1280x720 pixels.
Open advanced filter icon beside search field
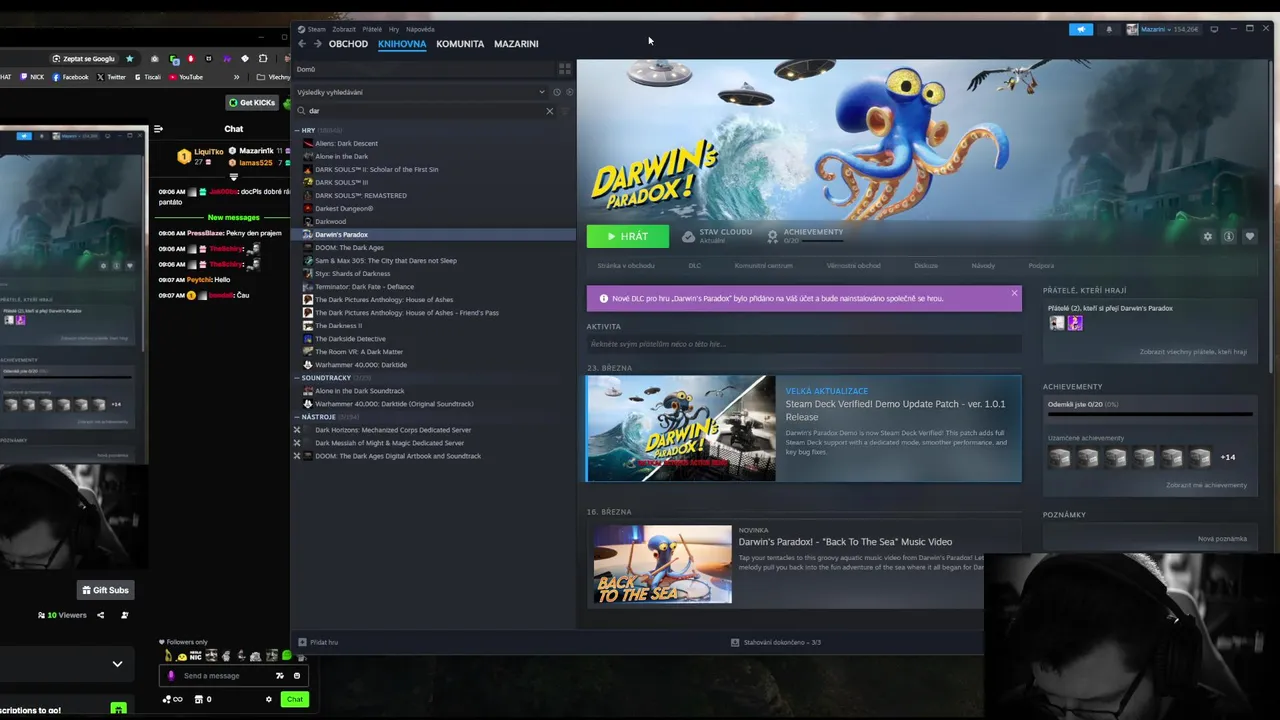click(x=565, y=111)
